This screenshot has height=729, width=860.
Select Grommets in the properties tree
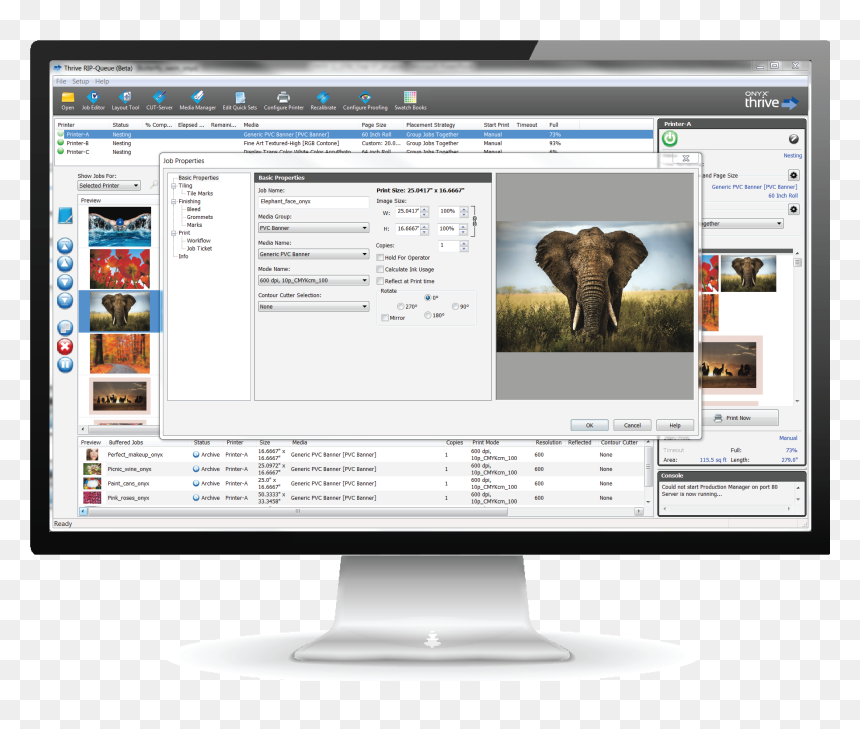tap(200, 217)
